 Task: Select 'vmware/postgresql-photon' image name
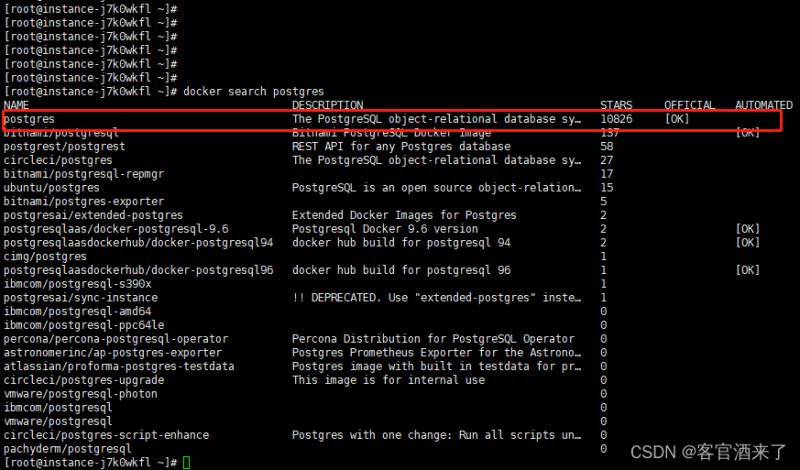pyautogui.click(x=81, y=395)
